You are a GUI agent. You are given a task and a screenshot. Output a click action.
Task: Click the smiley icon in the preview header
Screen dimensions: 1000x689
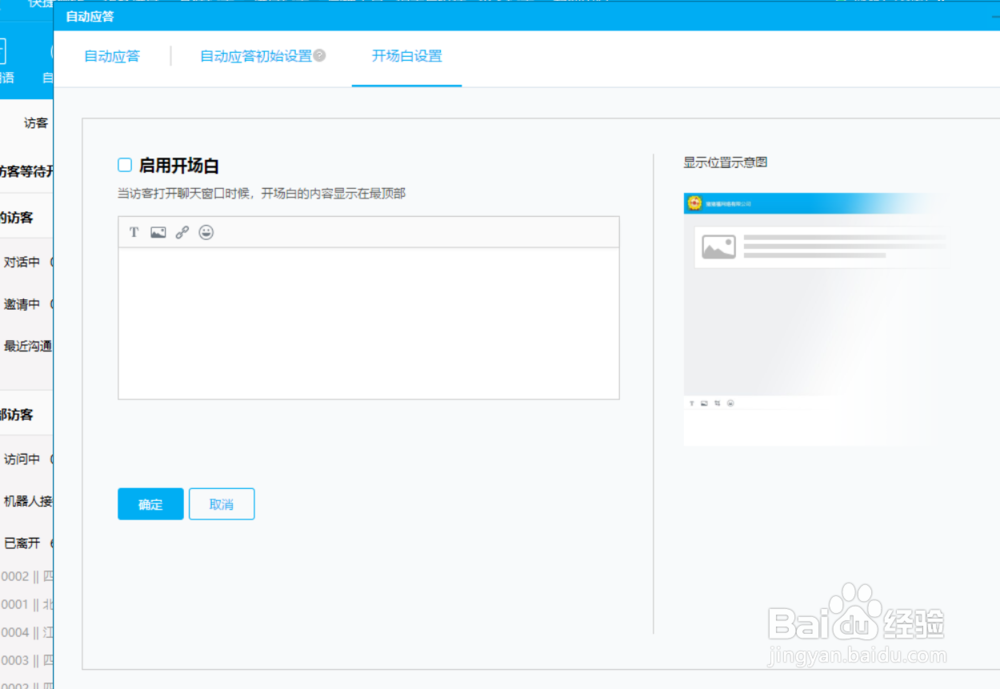[x=693, y=203]
